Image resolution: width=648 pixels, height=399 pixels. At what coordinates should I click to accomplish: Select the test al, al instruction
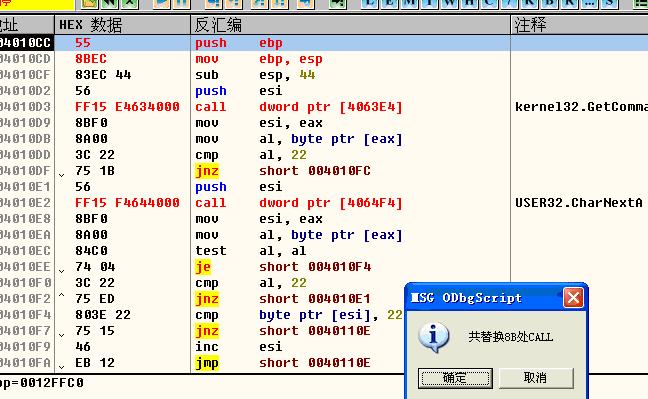click(251, 251)
